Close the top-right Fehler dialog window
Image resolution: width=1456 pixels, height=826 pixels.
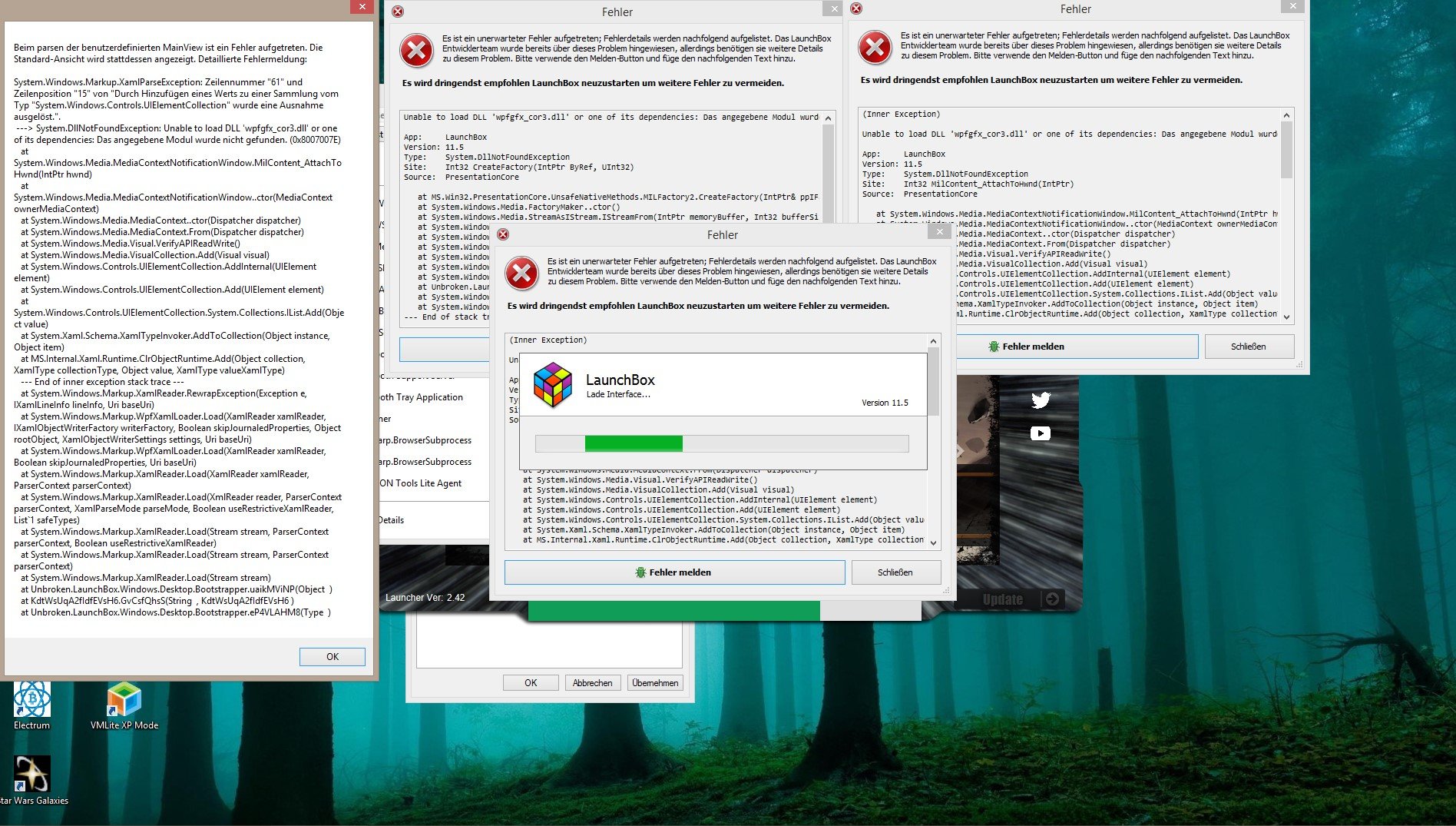pos(1293,6)
